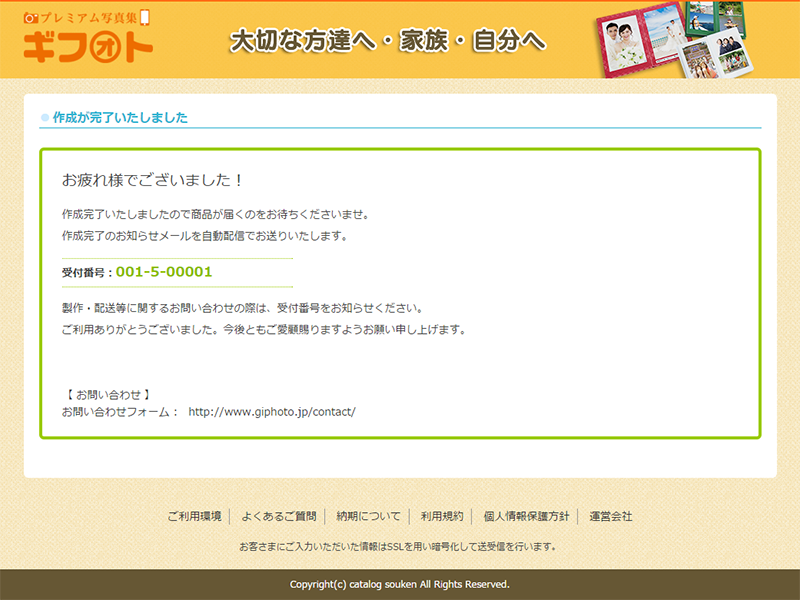Click the line 商品が届くのをお待ちくださいませ
800x600 pixels.
(x=215, y=214)
